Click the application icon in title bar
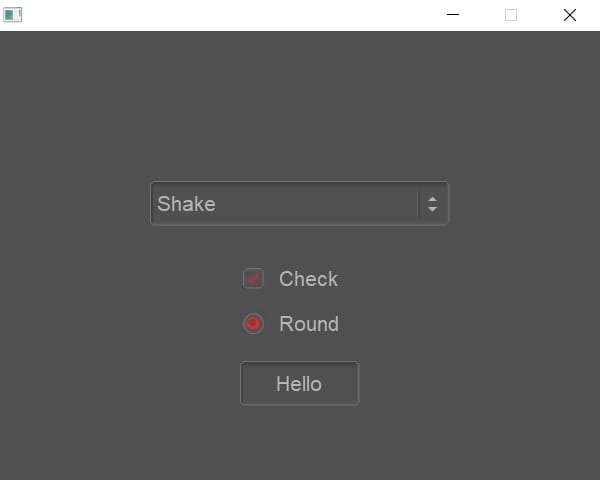600x480 pixels. (x=13, y=15)
